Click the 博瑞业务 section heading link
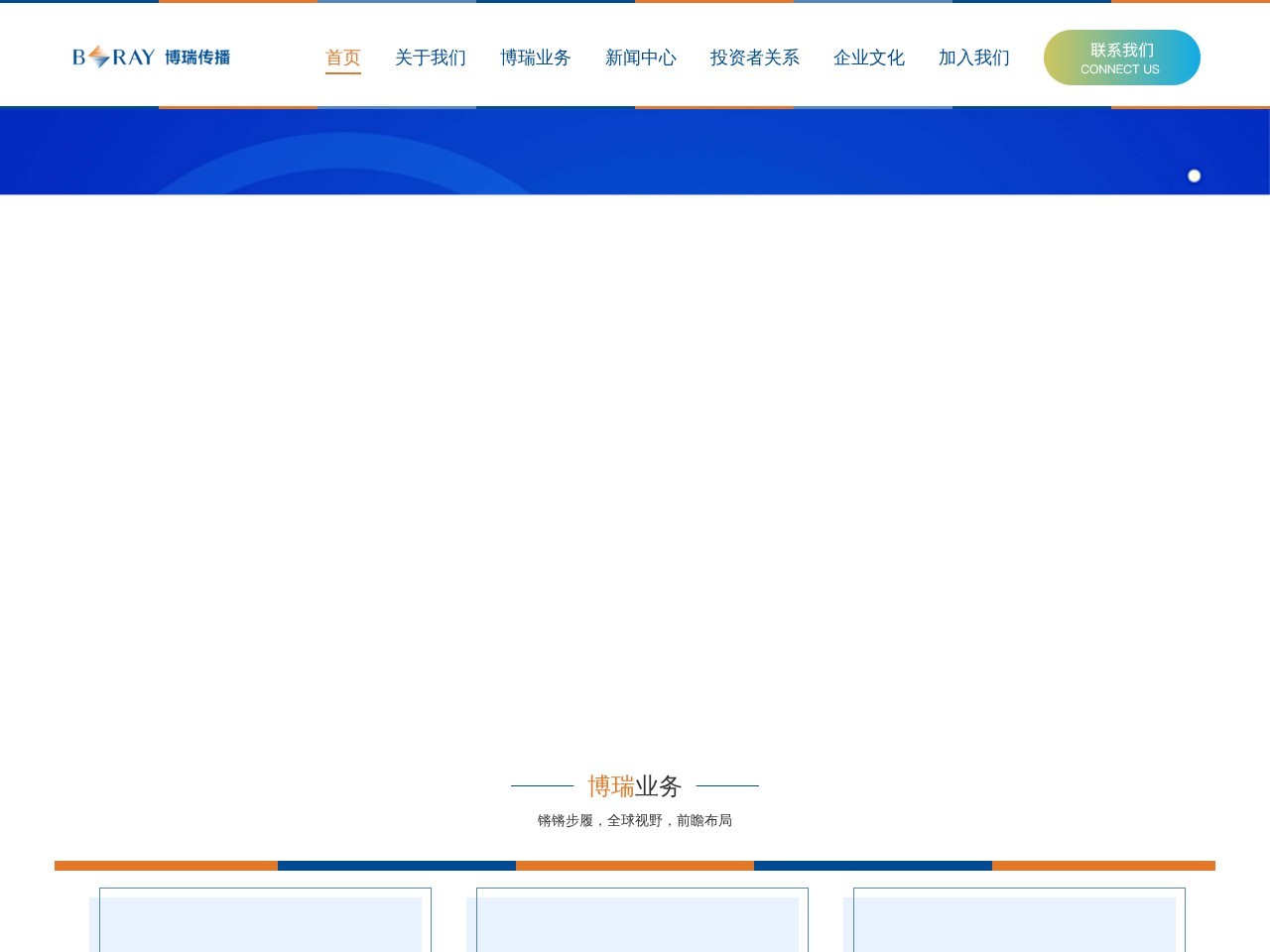Screen dimensions: 1270x952 tap(635, 785)
